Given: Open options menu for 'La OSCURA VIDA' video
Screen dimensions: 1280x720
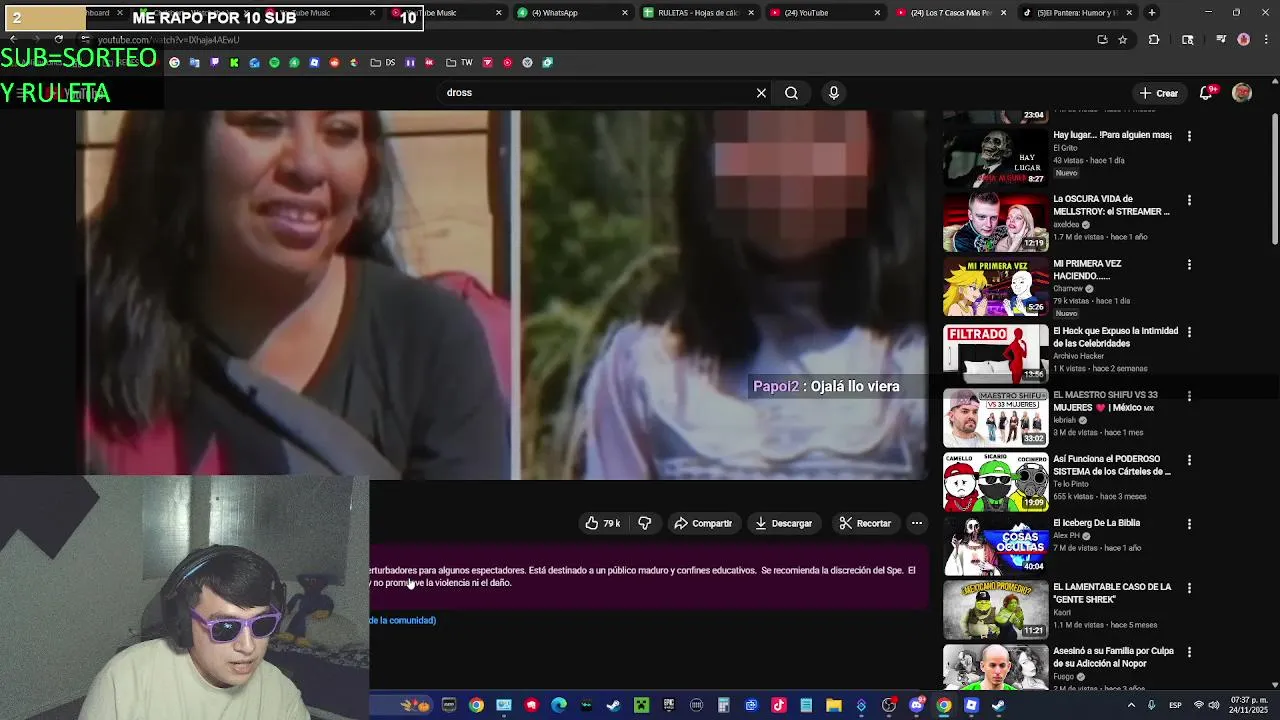Looking at the screenshot, I should point(1189,200).
